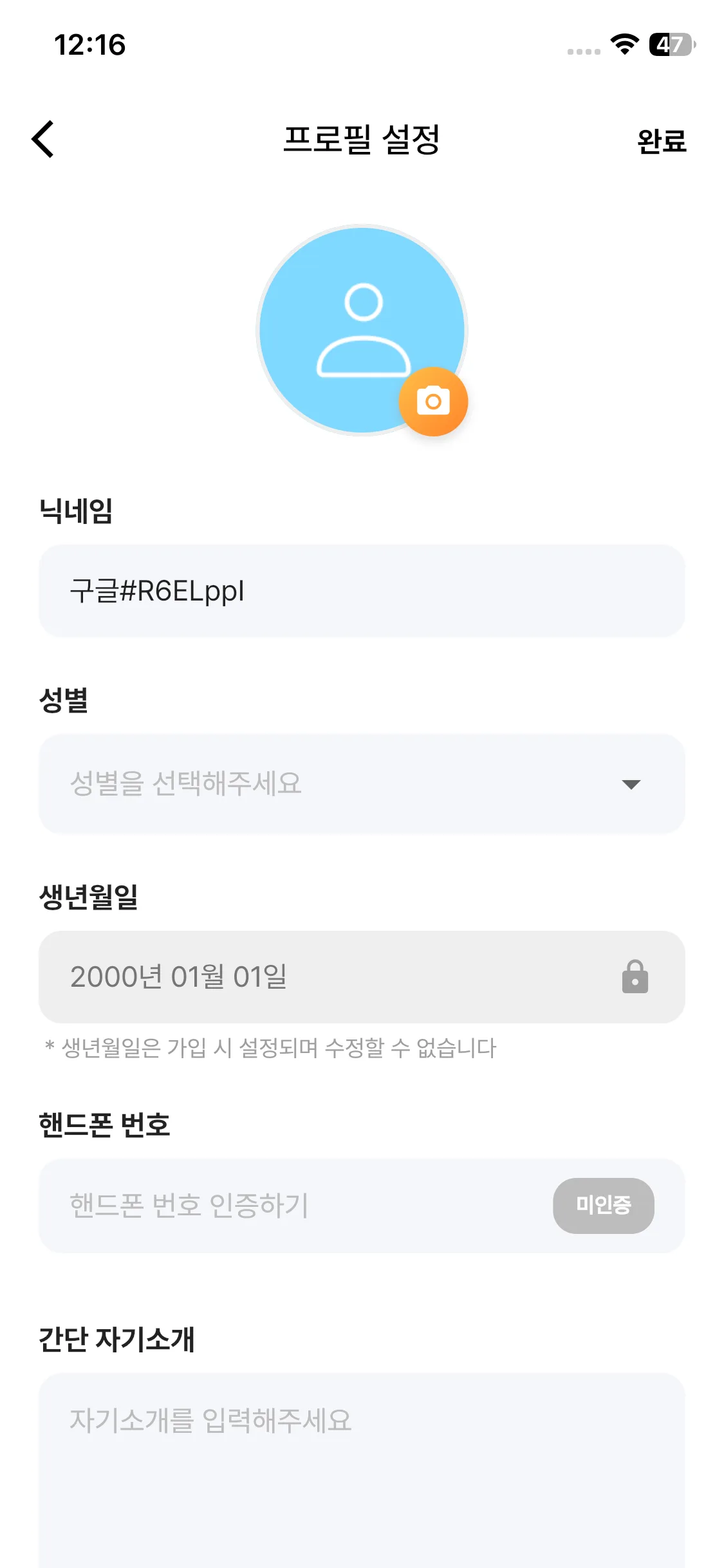Screen dimensions: 724x1568
Task: Tap the back arrow icon
Action: coord(43,139)
